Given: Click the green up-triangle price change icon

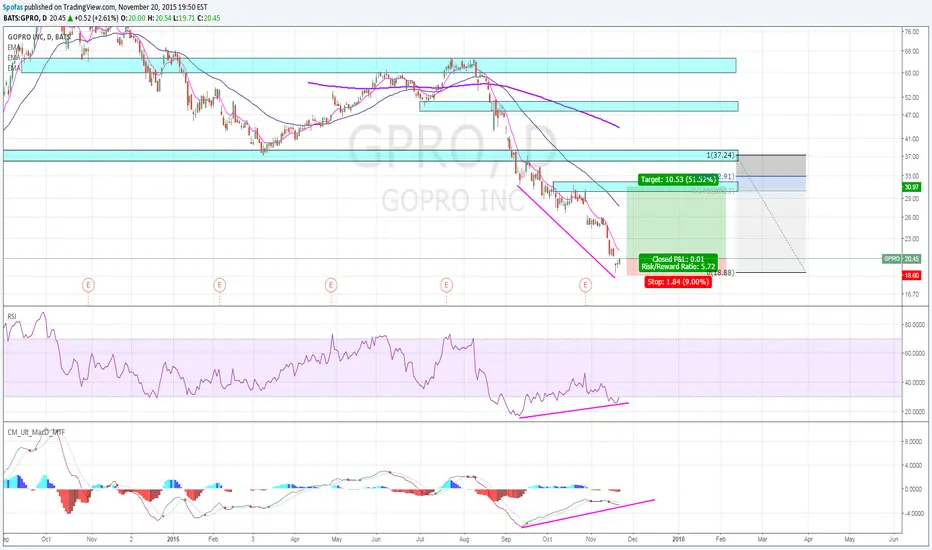Looking at the screenshot, I should [x=70, y=18].
